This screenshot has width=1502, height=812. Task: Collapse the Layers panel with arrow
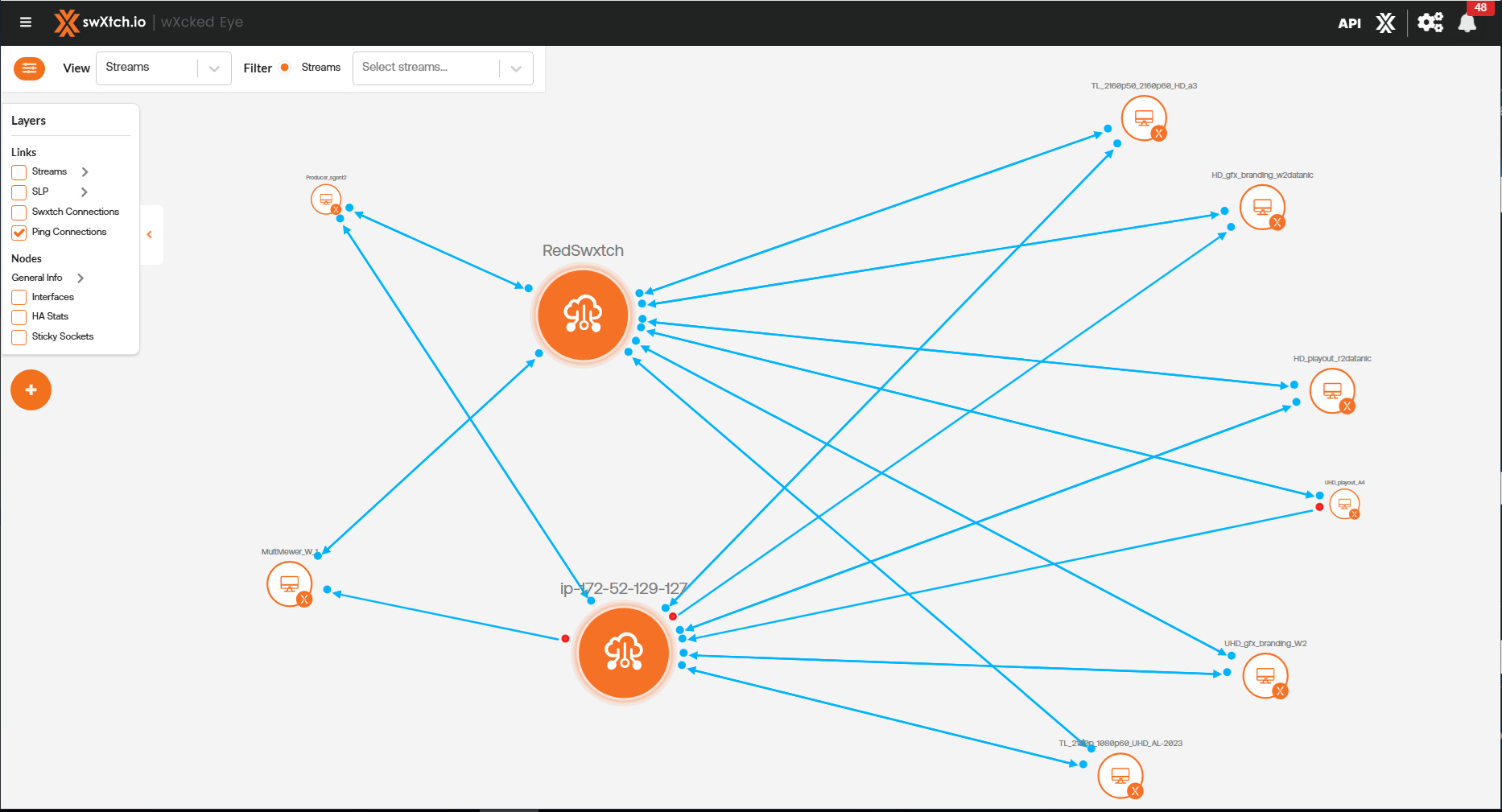click(150, 235)
